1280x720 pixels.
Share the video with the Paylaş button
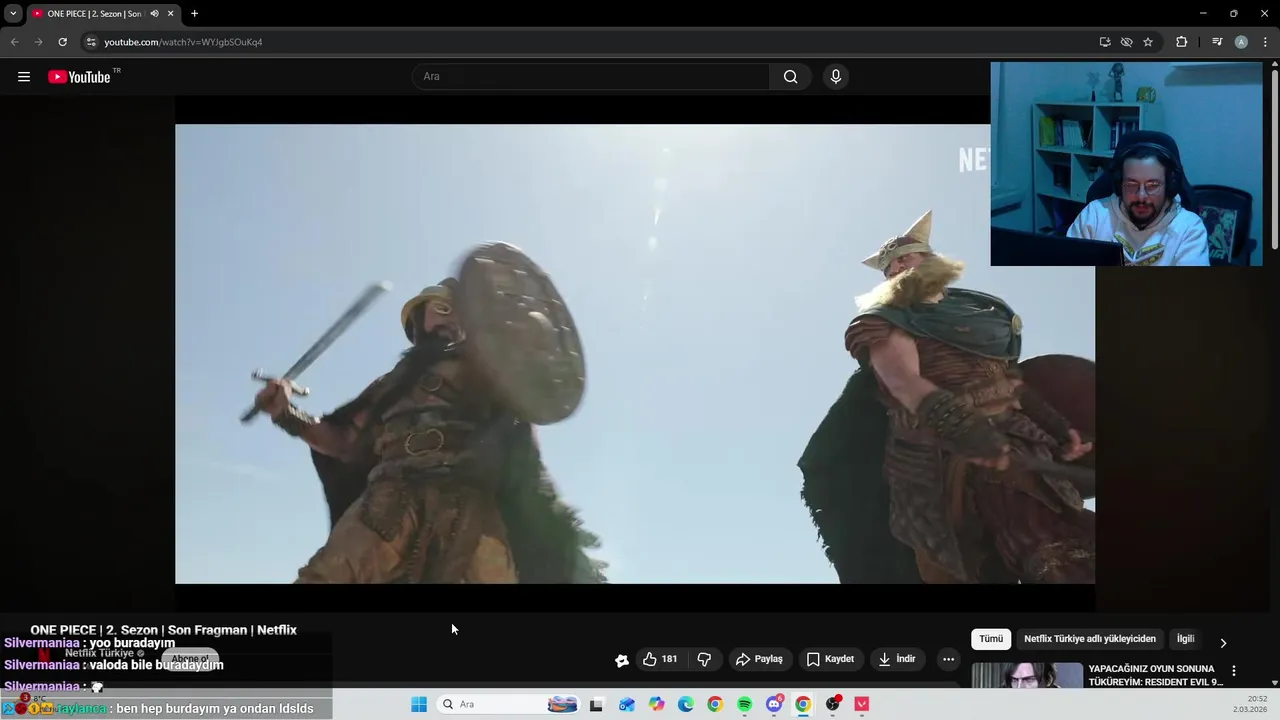(759, 659)
